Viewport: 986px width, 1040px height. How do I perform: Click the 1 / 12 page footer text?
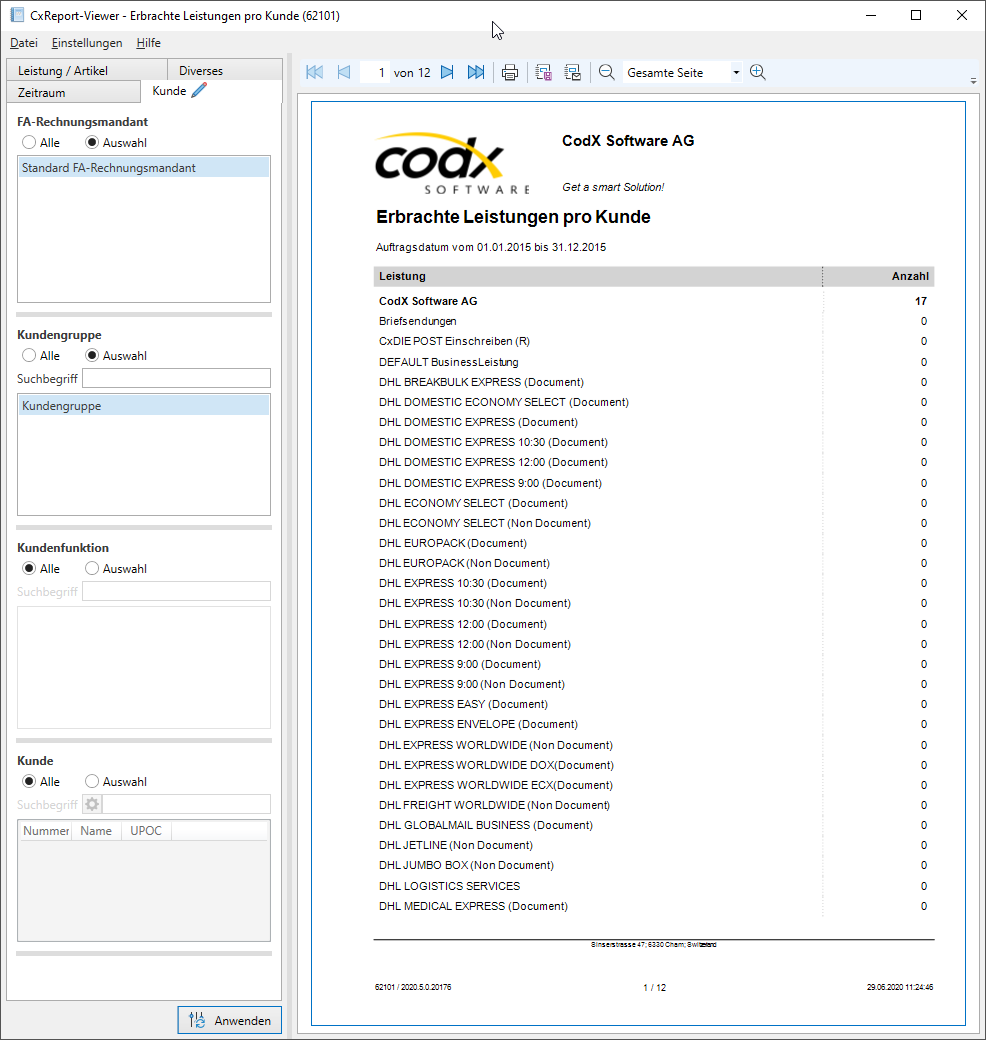point(654,988)
